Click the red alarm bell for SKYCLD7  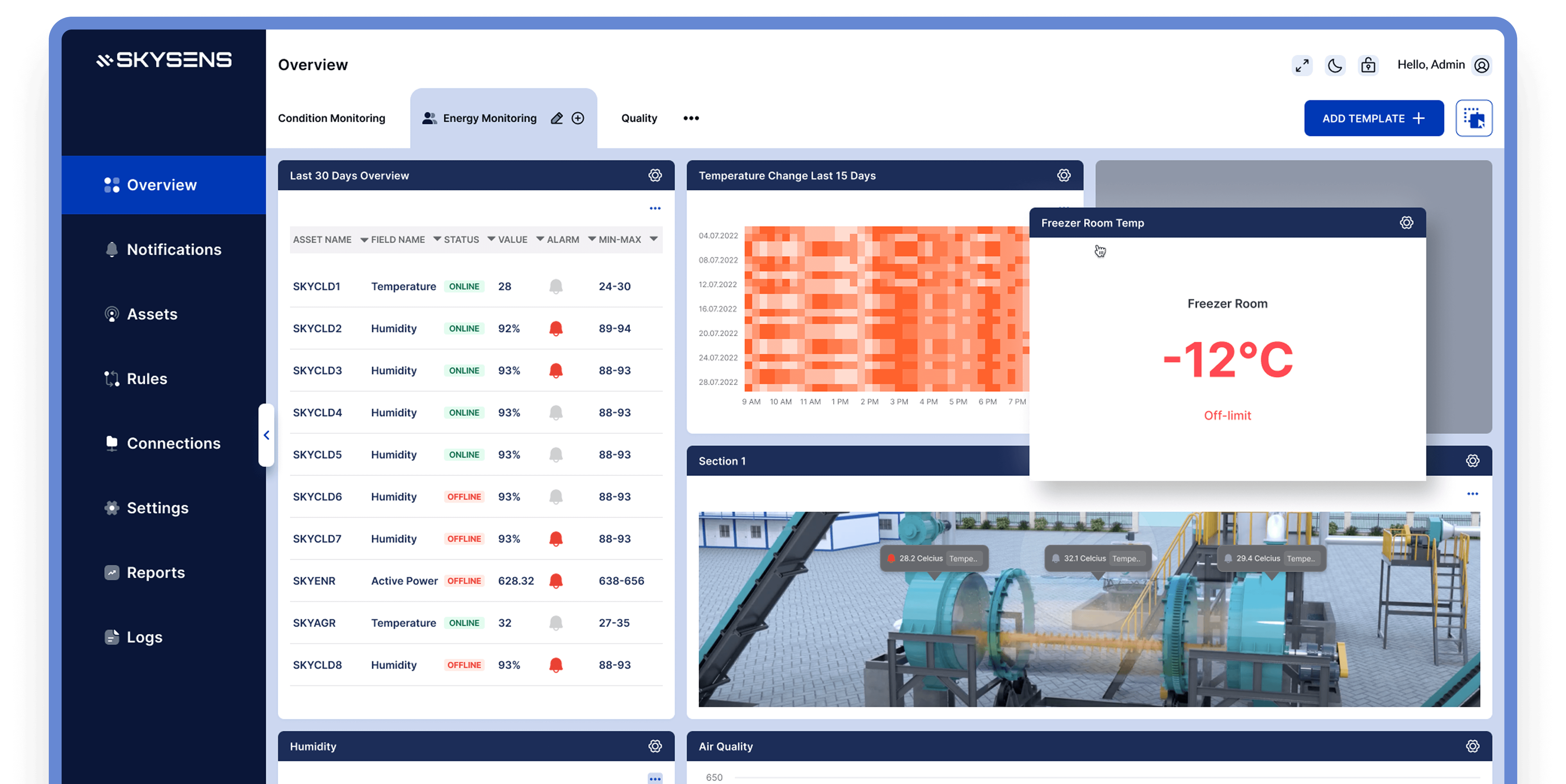click(x=555, y=539)
